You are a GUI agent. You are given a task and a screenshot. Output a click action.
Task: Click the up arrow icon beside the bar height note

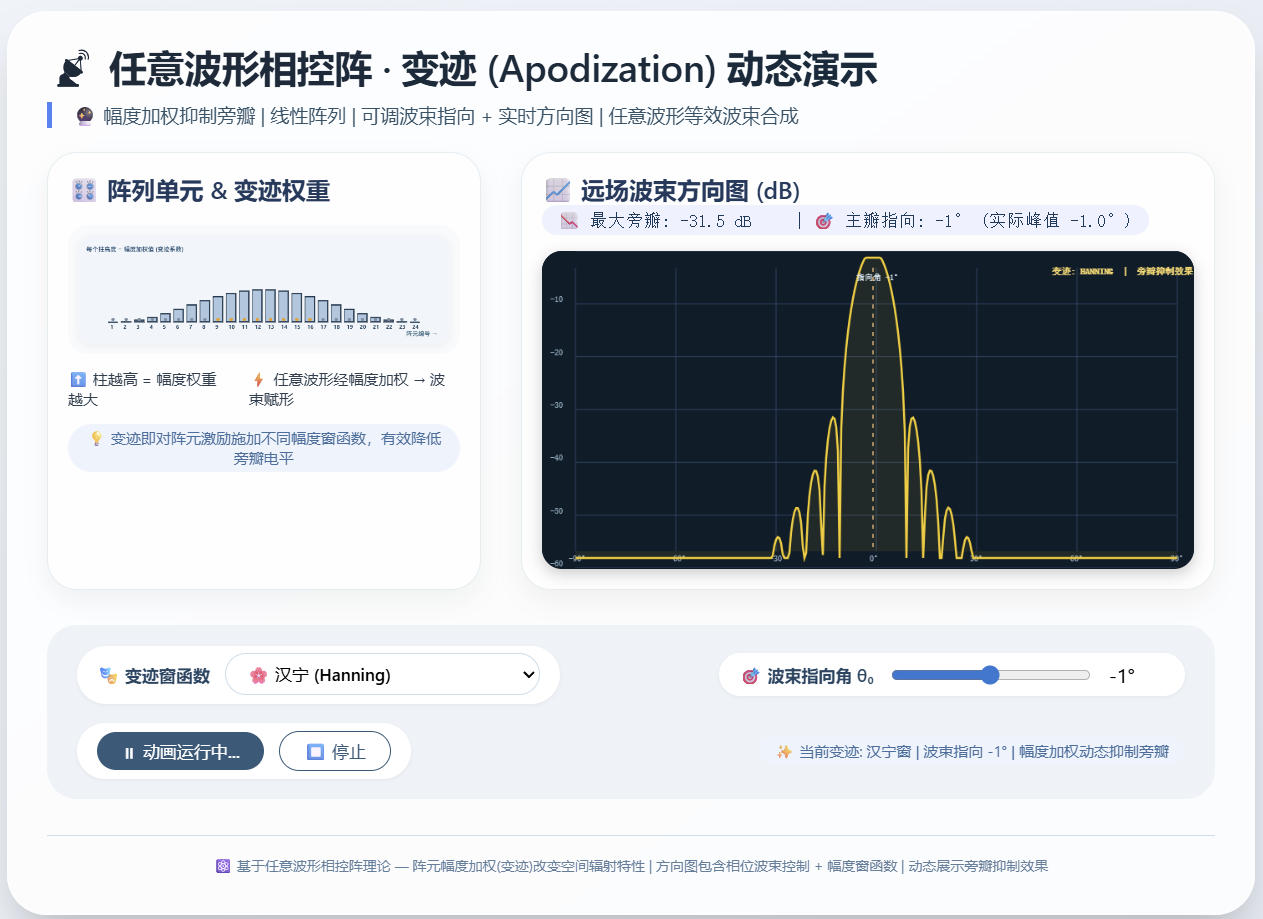point(78,380)
